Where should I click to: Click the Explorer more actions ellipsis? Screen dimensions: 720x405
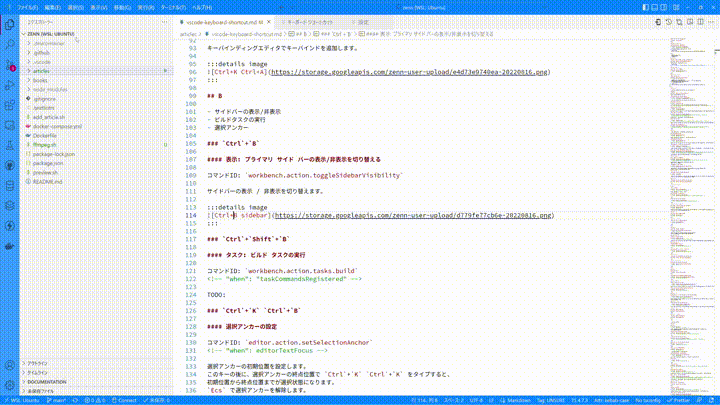pos(164,22)
